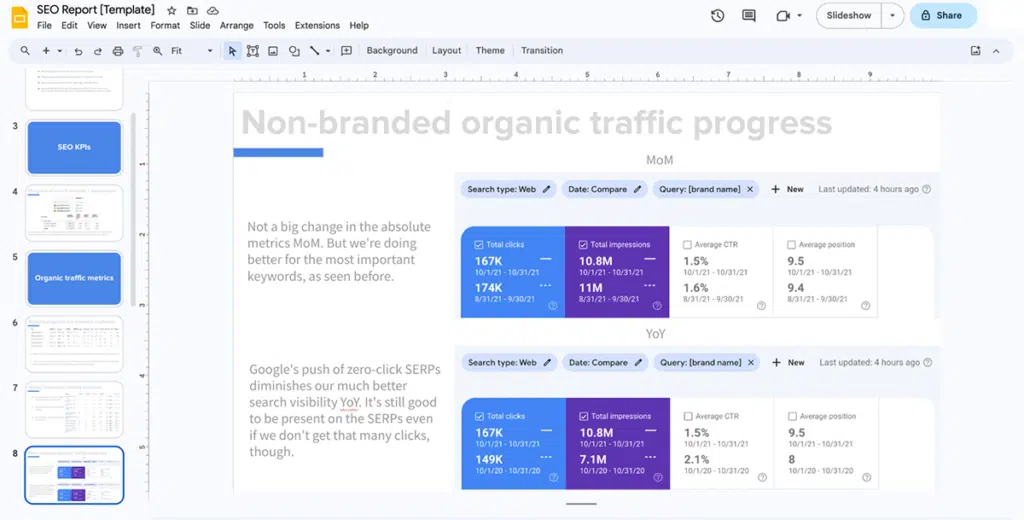
Task: Start the Slideshow
Action: pyautogui.click(x=849, y=16)
